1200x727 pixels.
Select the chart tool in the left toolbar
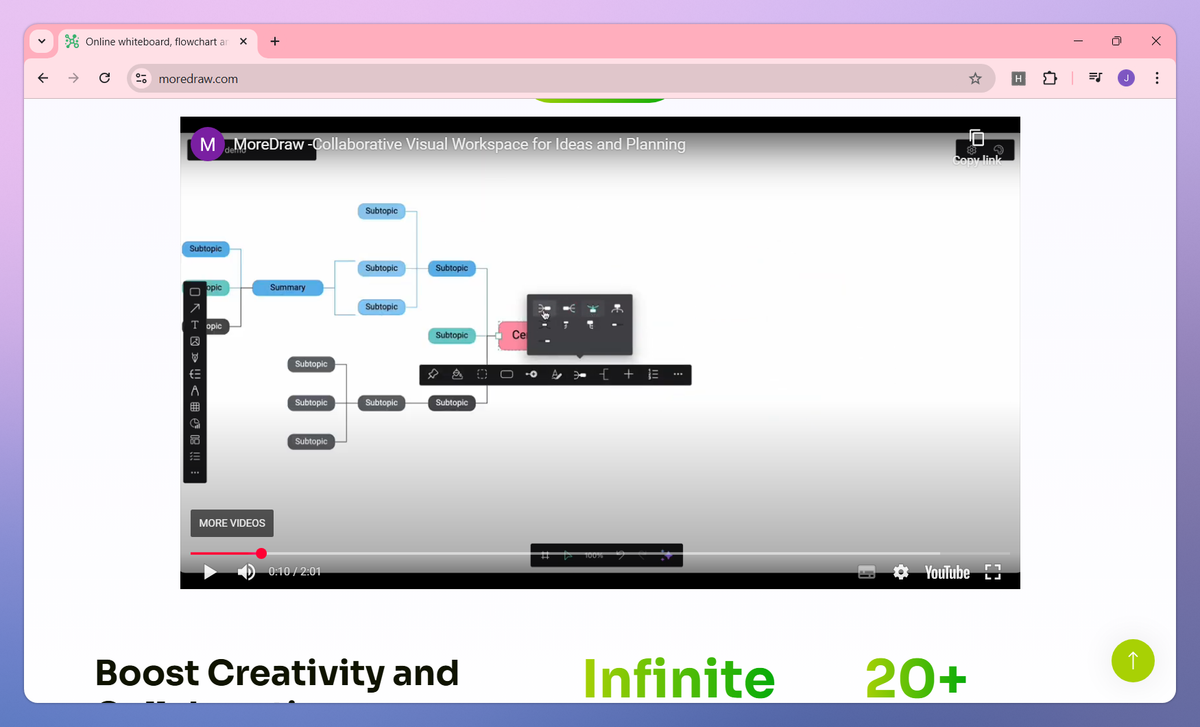195,423
